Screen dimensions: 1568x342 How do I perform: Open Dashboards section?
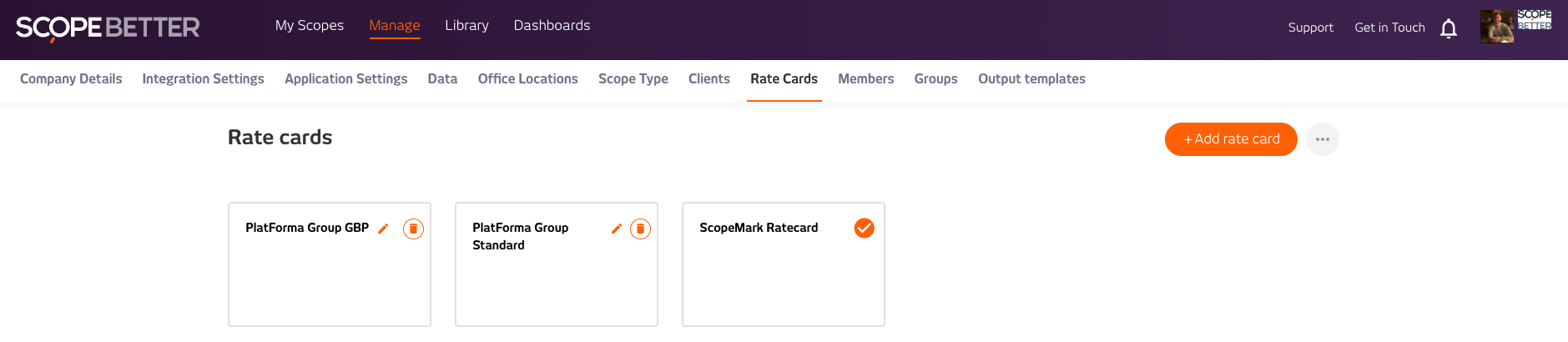[552, 26]
